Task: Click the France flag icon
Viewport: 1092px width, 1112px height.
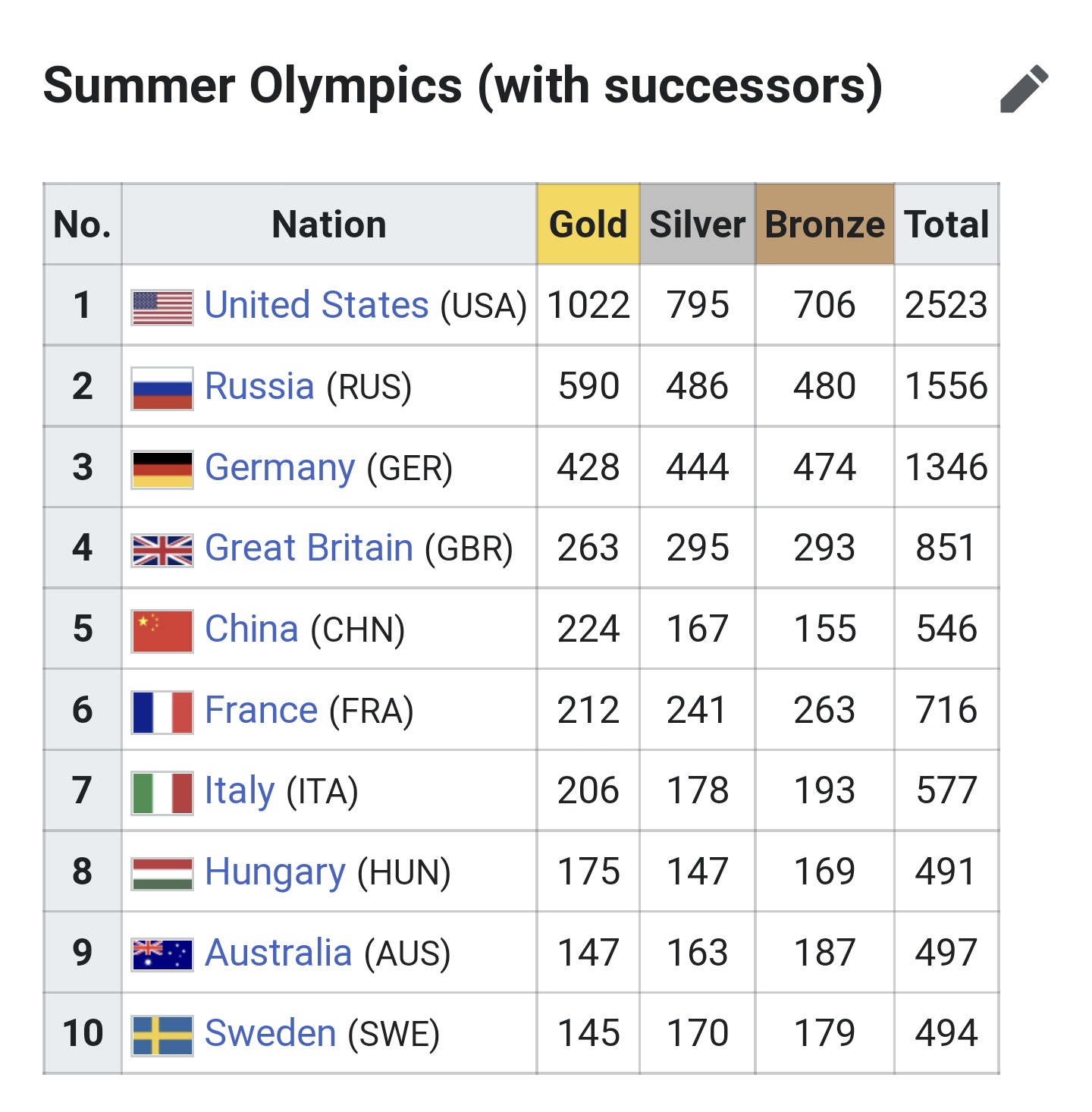Action: (x=162, y=711)
